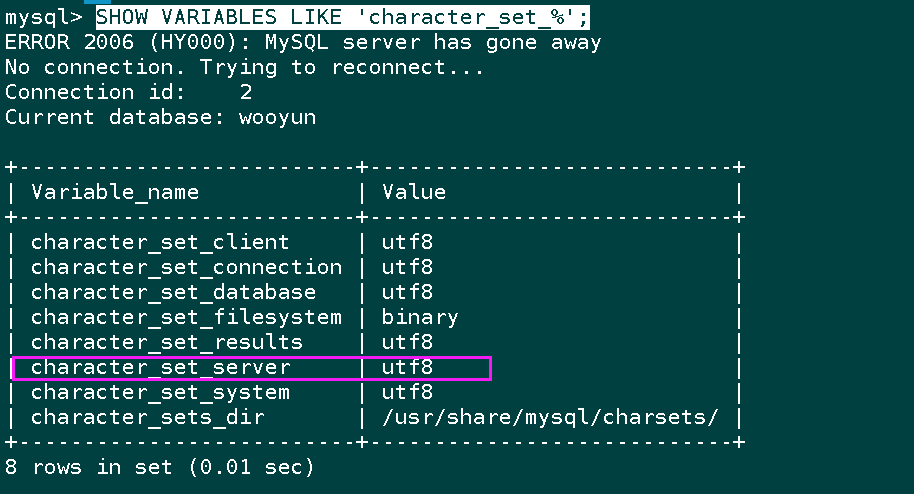Click the /usr/share/mysql/charsets/ path value
This screenshot has height=494, width=914.
[550, 418]
